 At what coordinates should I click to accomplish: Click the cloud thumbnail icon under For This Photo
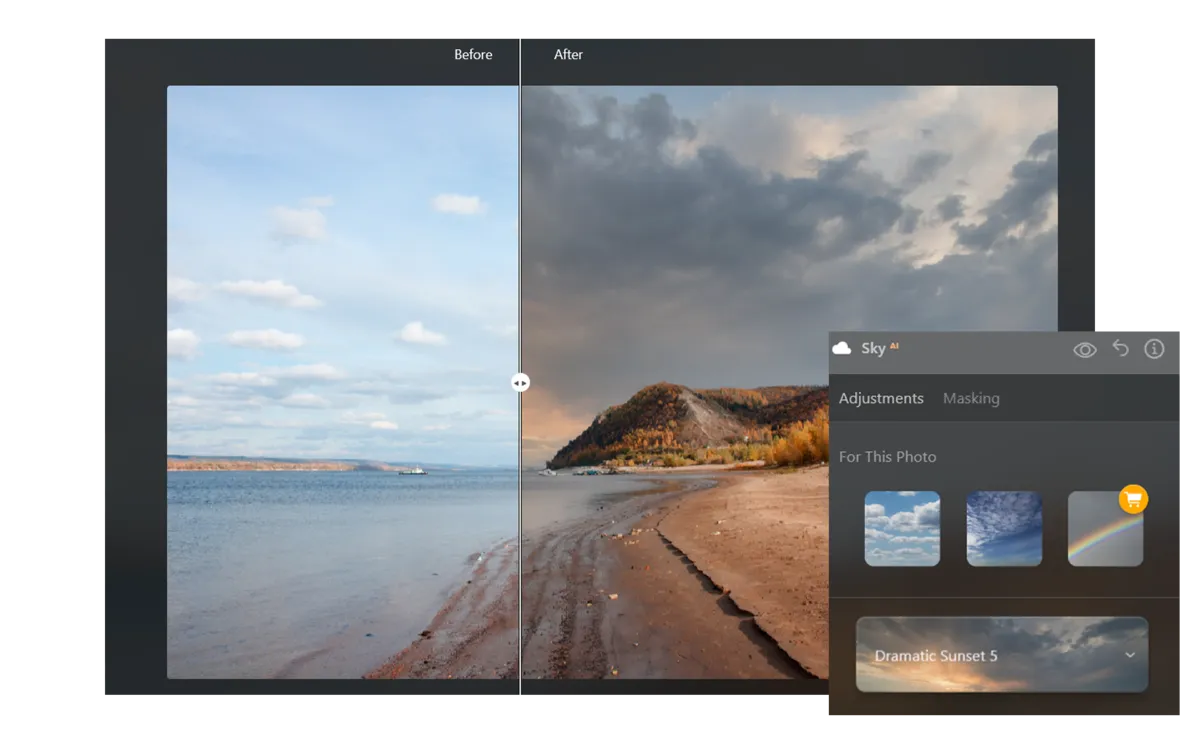pyautogui.click(x=902, y=528)
